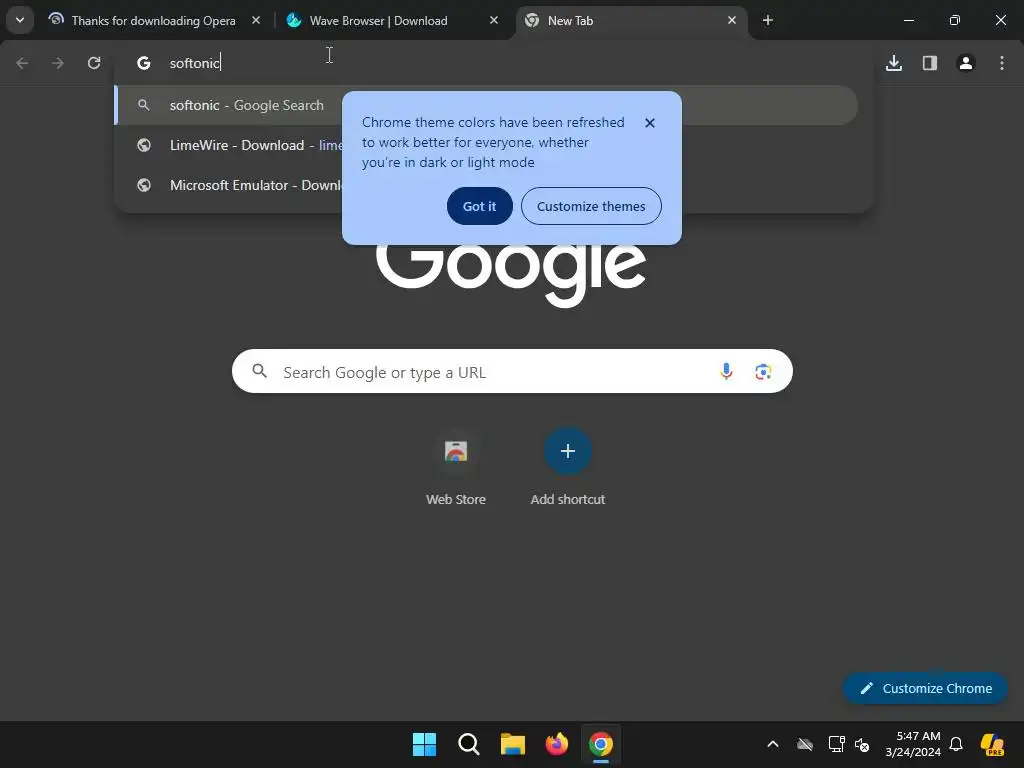Open File Explorer from the taskbar
Screen dimensions: 1024x768
point(513,744)
